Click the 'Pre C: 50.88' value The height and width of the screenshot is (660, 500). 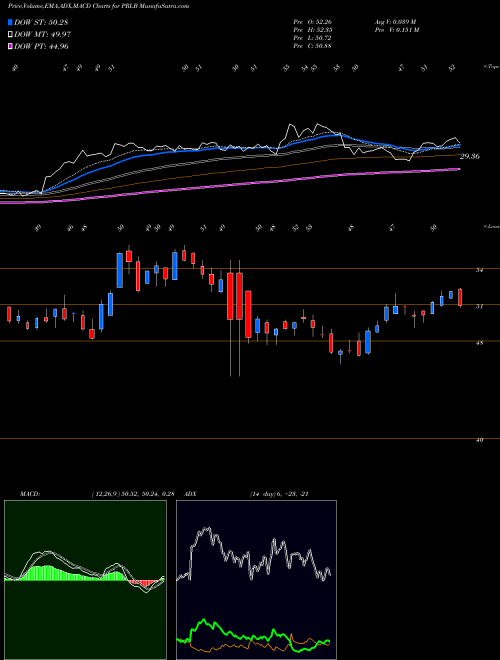[313, 46]
